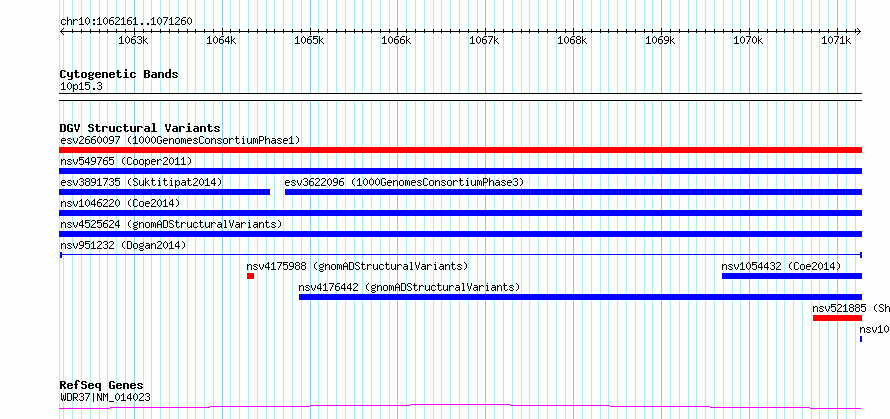Image resolution: width=890 pixels, height=419 pixels.
Task: Click the esv3891735 blue variant bar
Action: [165, 192]
